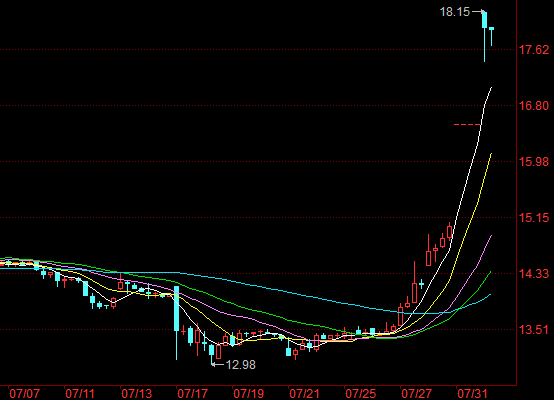The height and width of the screenshot is (400, 554).
Task: Click the 13.51 price axis label
Action: [x=534, y=330]
